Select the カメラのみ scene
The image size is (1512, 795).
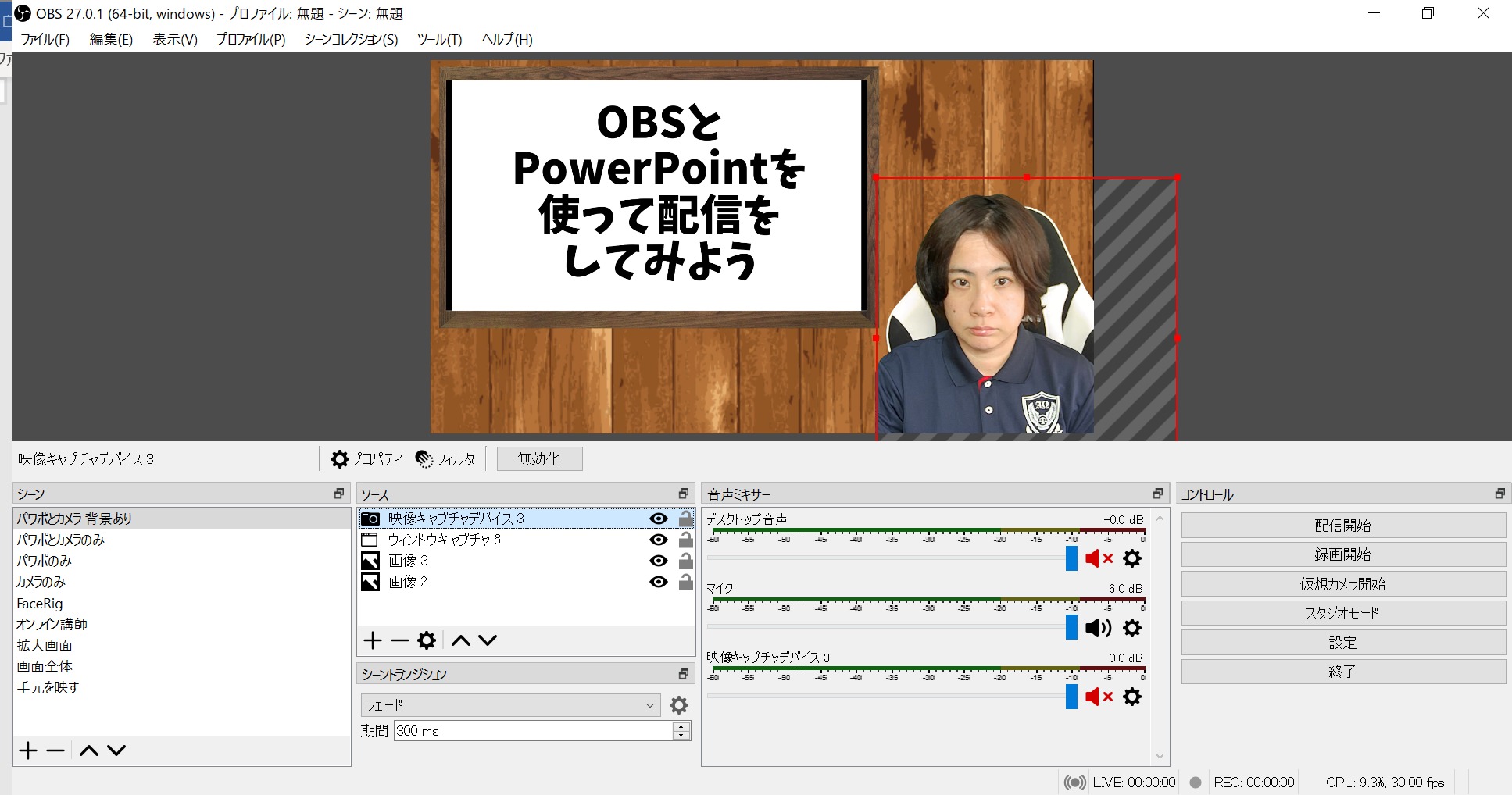click(x=181, y=582)
